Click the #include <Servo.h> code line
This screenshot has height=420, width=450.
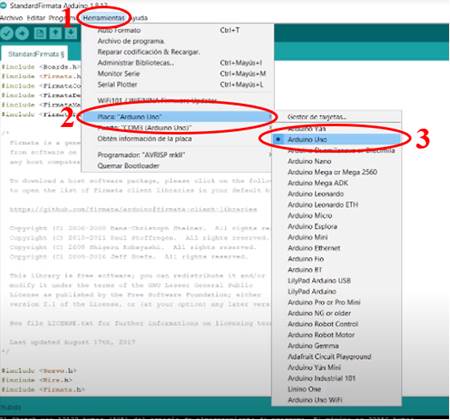(x=39, y=371)
